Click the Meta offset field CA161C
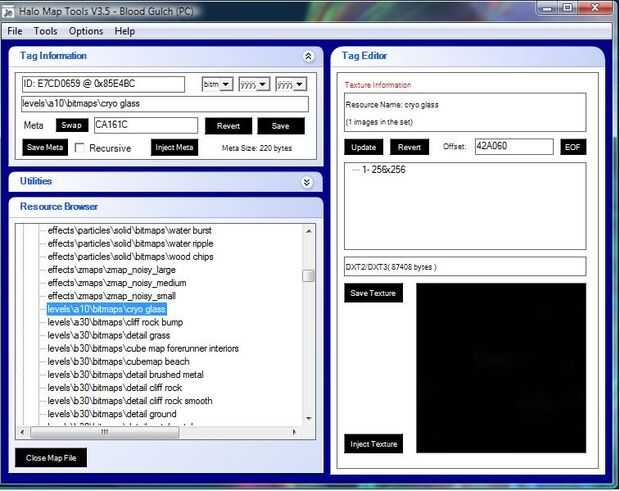The image size is (620, 491). (x=146, y=125)
